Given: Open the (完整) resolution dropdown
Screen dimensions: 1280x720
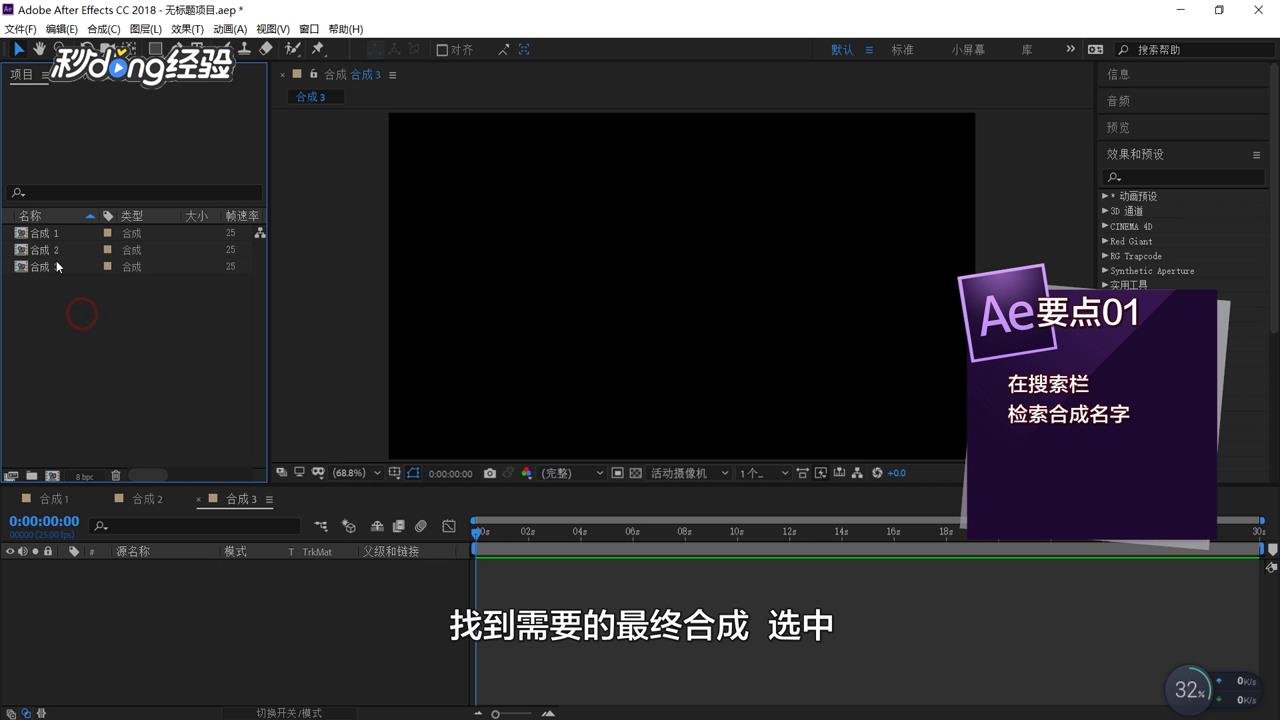Looking at the screenshot, I should point(571,473).
